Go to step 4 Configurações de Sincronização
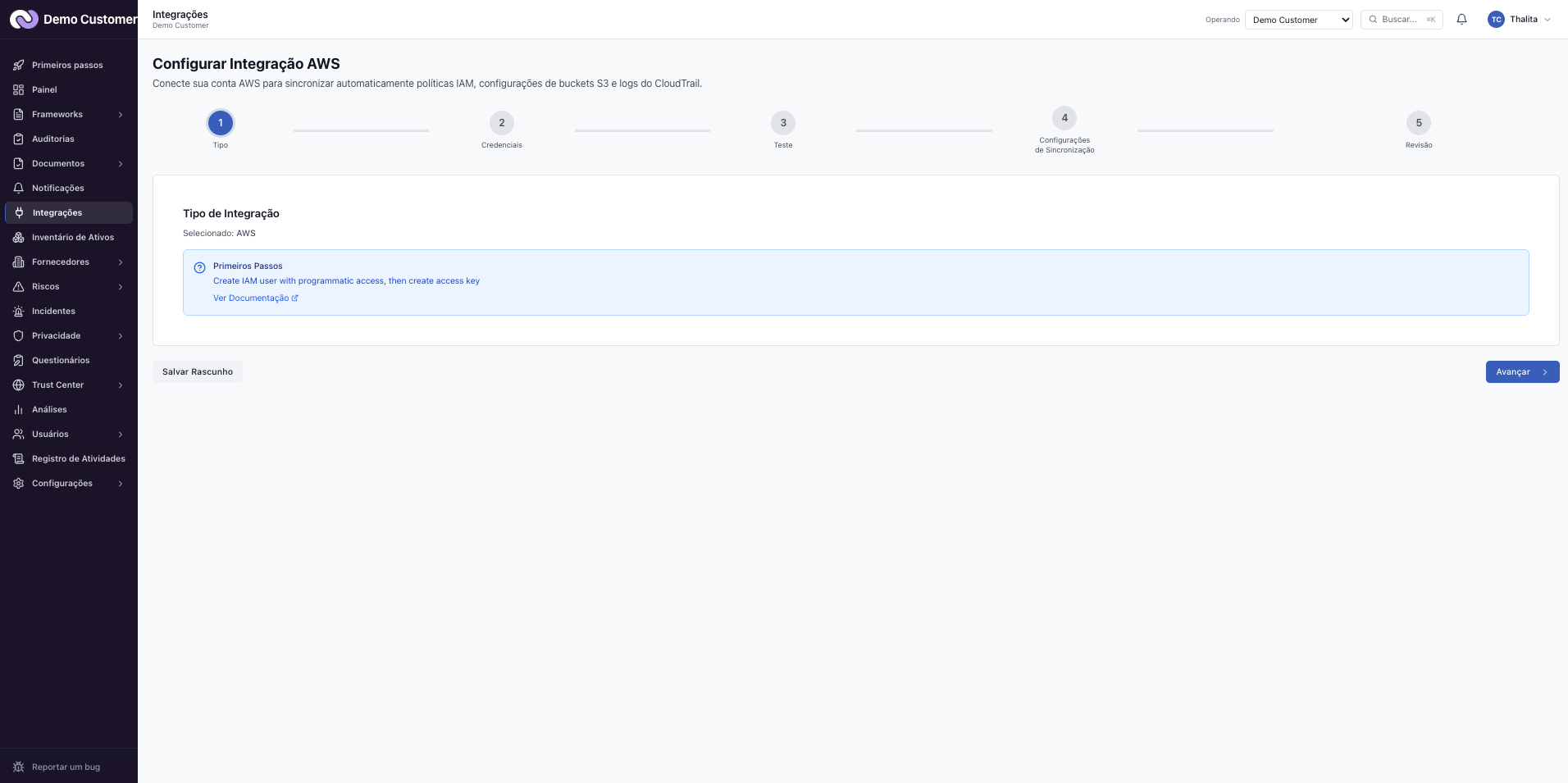The image size is (1568, 783). coord(1064,118)
